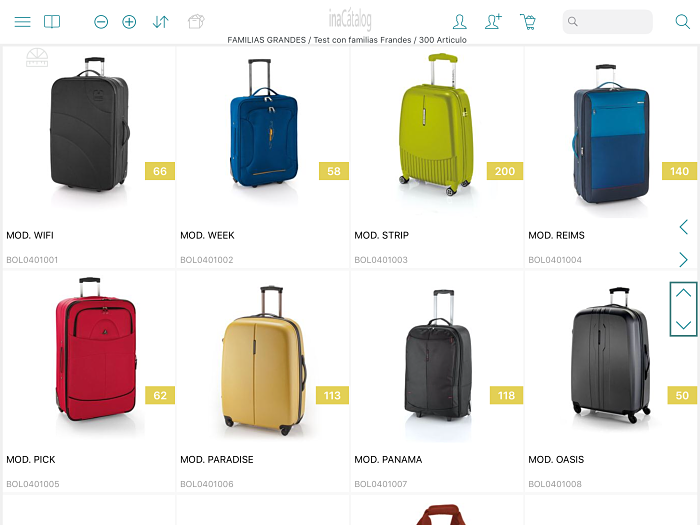
Task: Click the FAMILIAS GRANDES breadcrumb
Action: click(x=267, y=40)
